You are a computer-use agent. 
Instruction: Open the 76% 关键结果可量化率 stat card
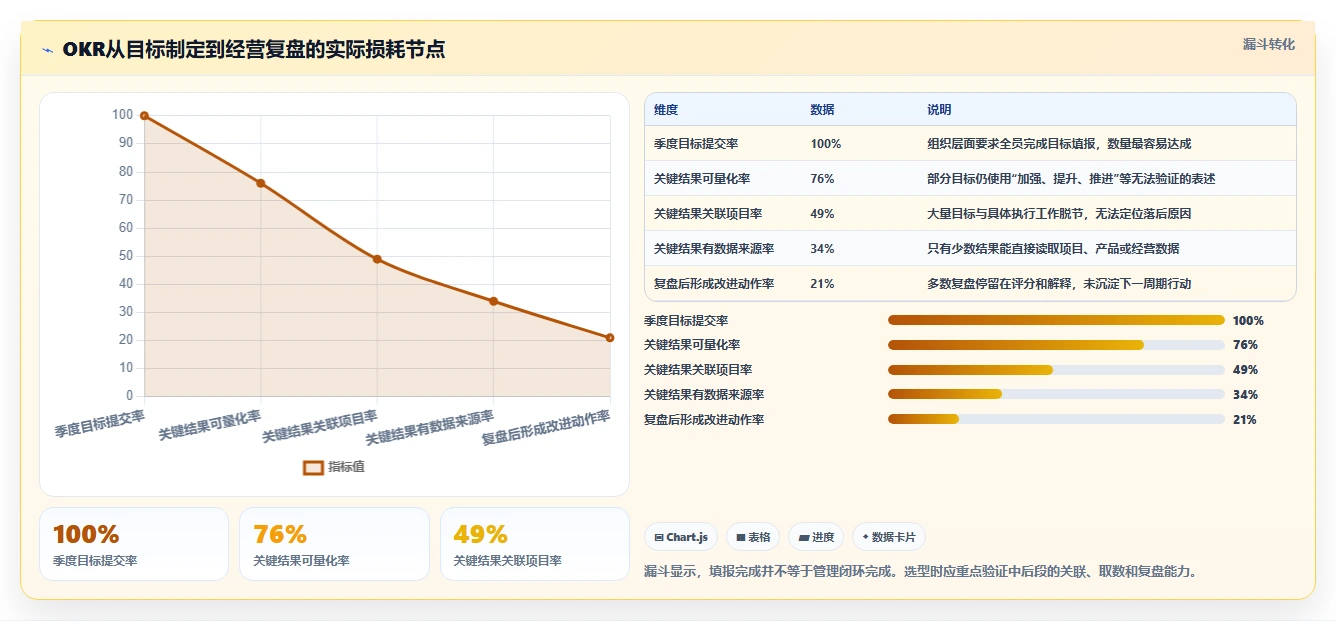click(x=334, y=544)
